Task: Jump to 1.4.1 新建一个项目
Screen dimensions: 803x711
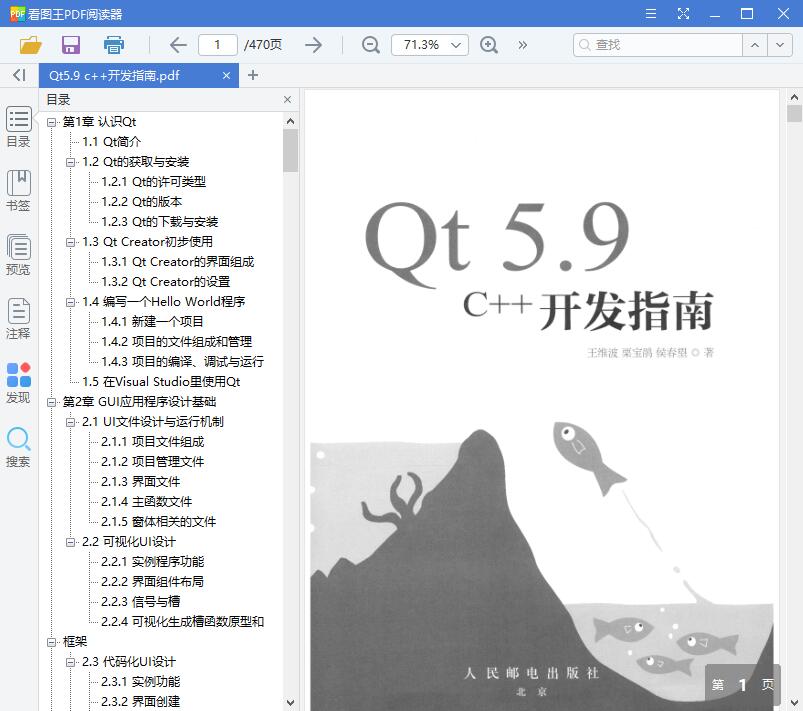Action: click(152, 322)
